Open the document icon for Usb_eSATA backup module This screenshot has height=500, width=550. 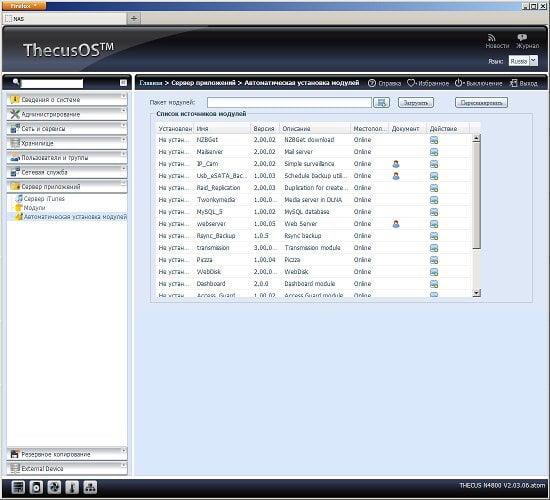pos(396,176)
